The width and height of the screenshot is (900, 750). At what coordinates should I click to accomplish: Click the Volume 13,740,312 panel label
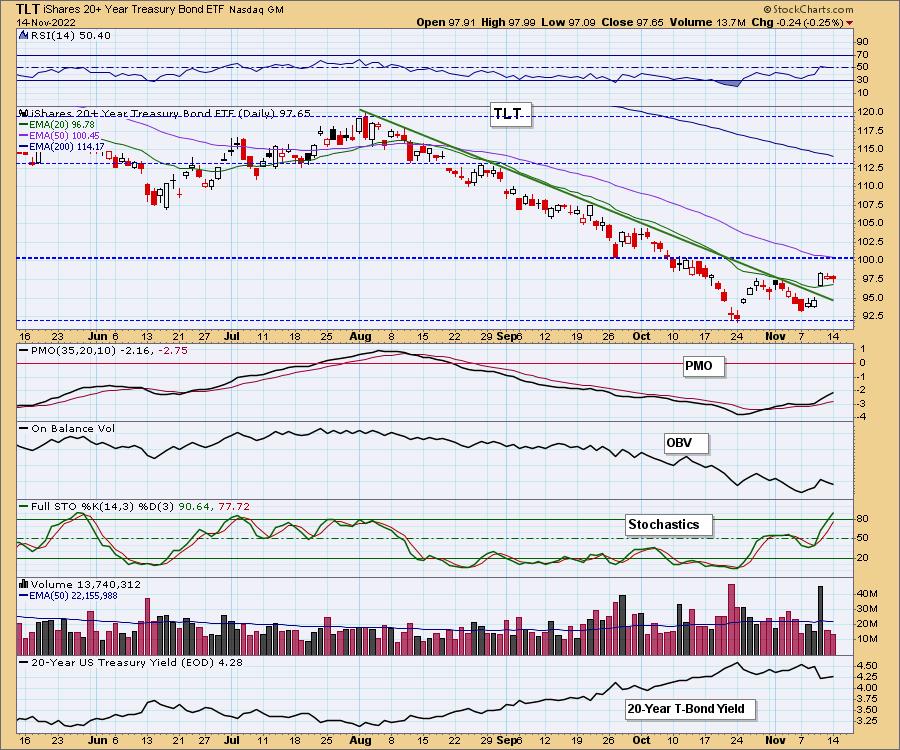85,584
